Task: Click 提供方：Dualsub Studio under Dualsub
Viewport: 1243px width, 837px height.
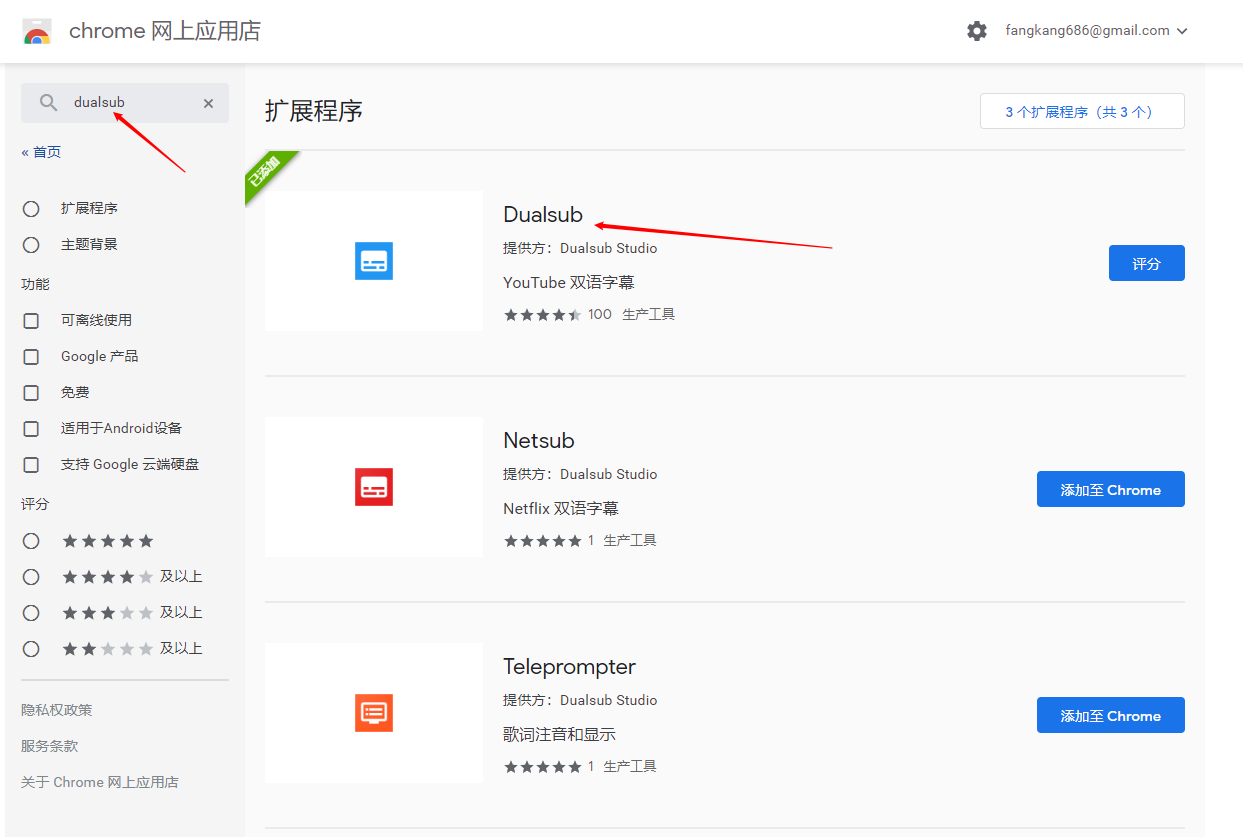Action: pos(580,248)
